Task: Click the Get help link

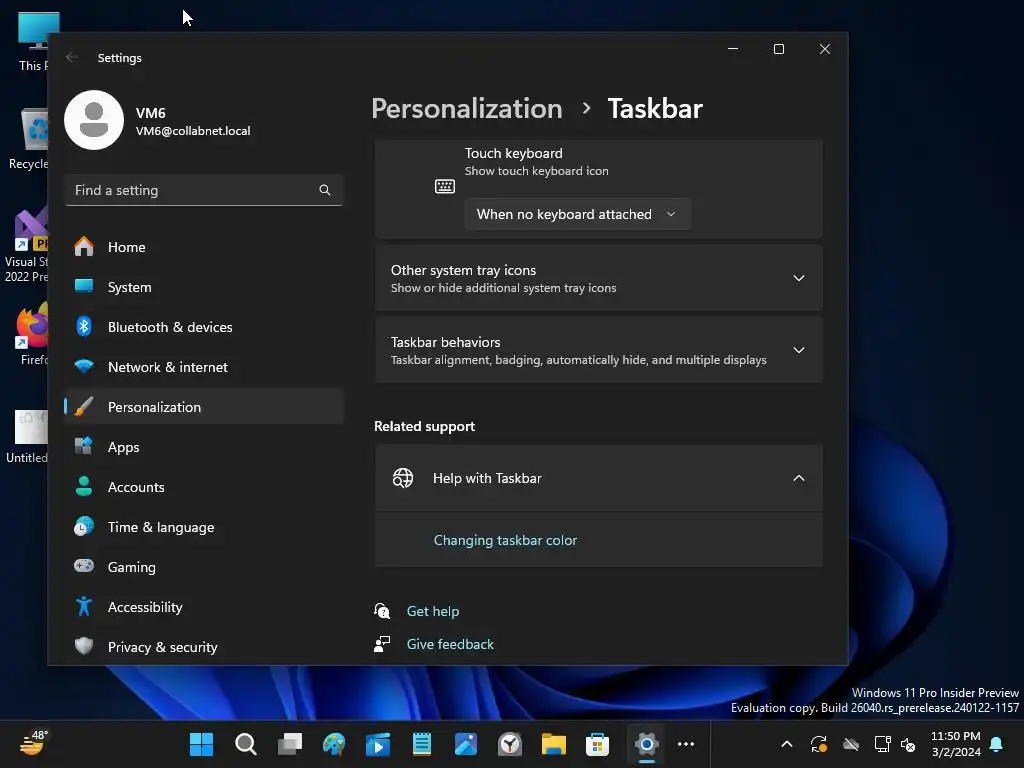Action: tap(433, 611)
